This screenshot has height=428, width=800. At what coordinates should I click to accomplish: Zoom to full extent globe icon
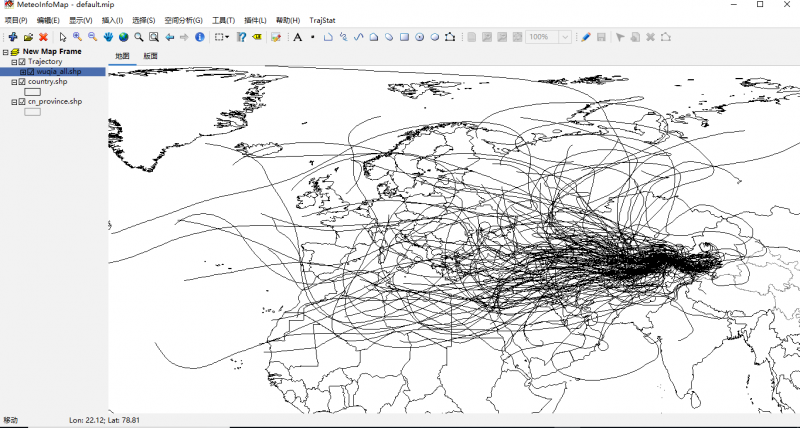[123, 37]
